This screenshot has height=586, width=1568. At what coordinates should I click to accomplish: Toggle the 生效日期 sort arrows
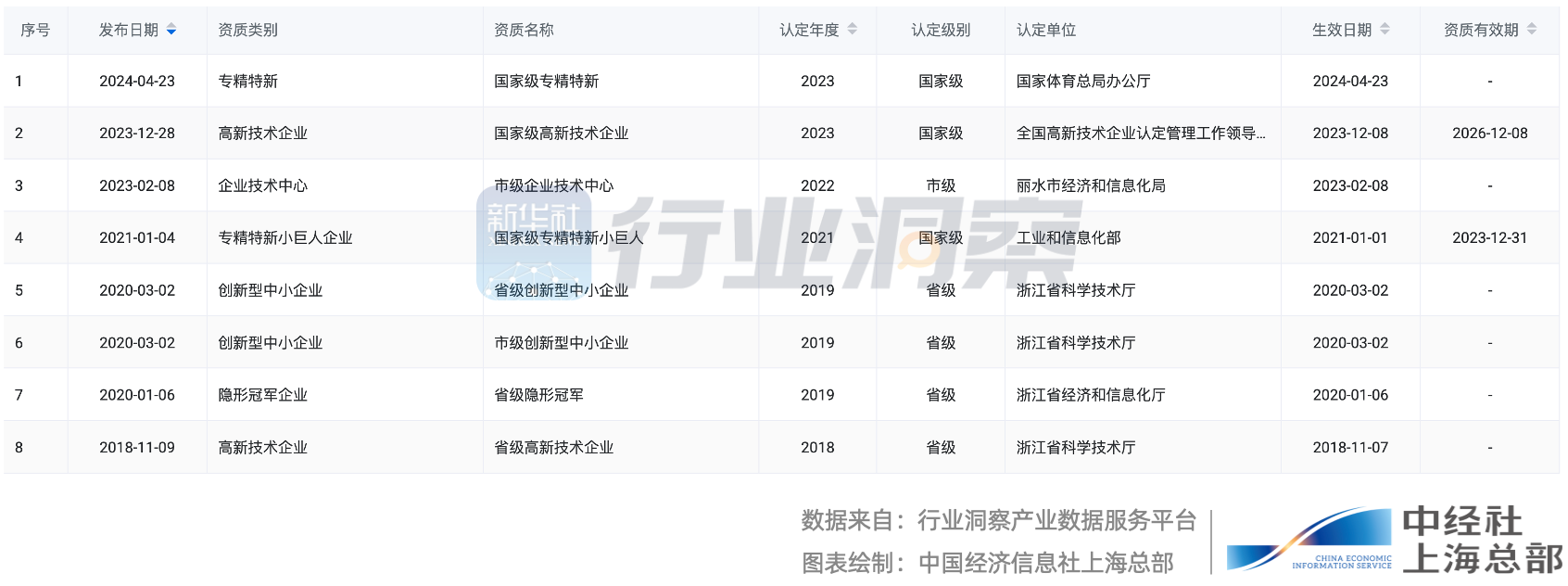1385,30
